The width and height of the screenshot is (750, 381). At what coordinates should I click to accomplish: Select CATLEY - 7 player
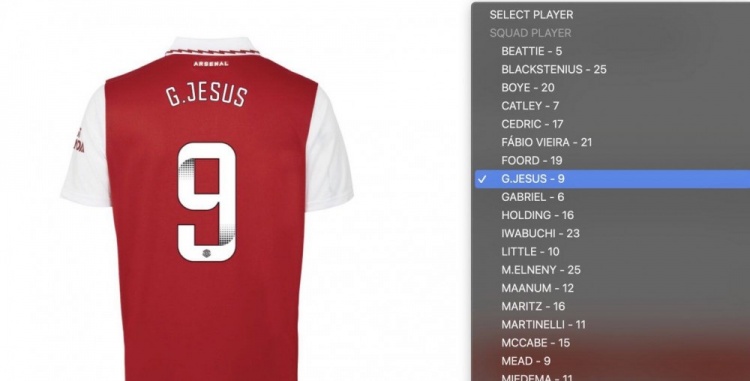tap(612, 106)
